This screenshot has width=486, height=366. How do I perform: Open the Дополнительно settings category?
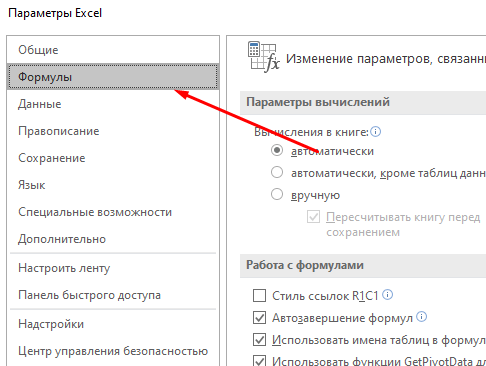(113, 239)
